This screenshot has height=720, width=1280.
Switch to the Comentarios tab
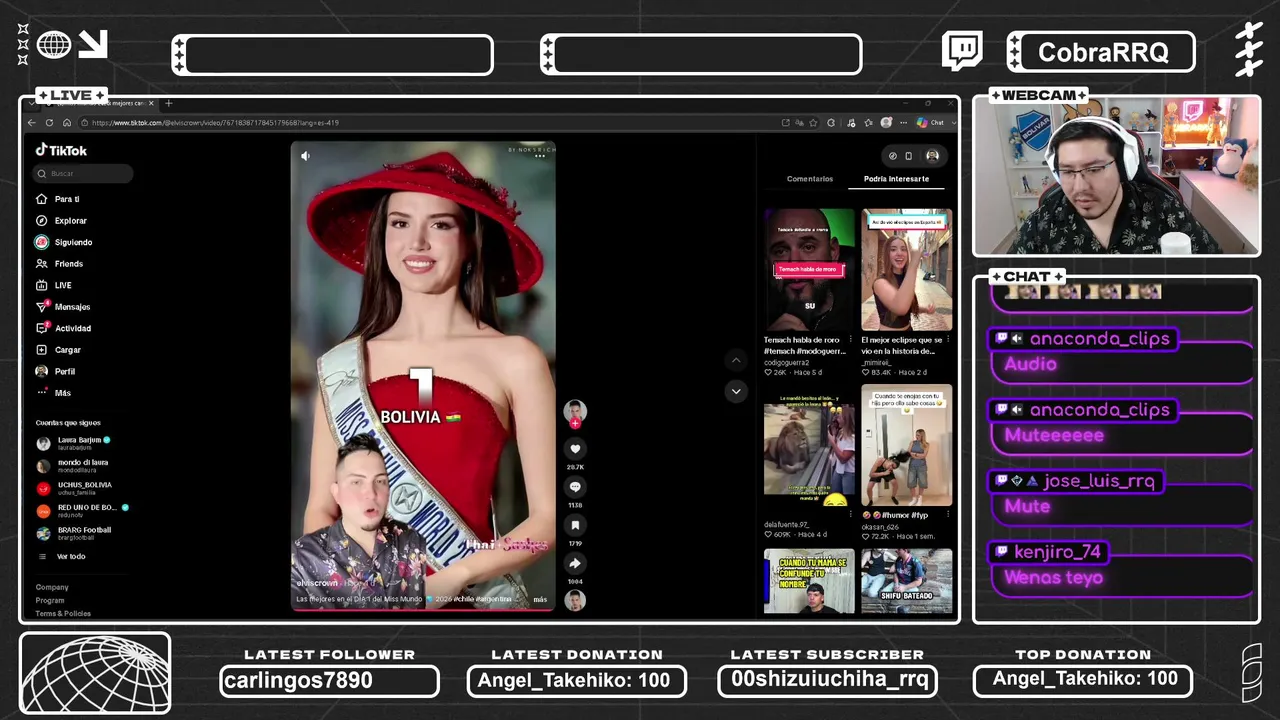(x=810, y=179)
